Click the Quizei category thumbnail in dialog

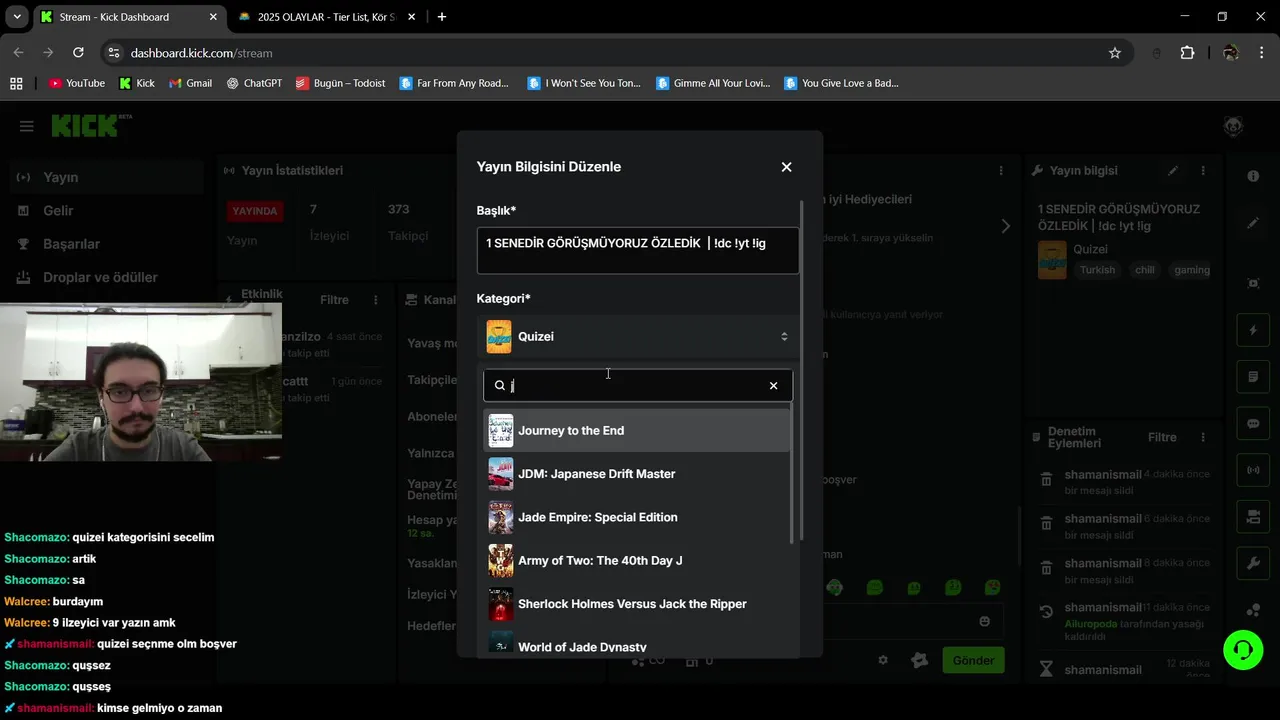[x=498, y=337]
